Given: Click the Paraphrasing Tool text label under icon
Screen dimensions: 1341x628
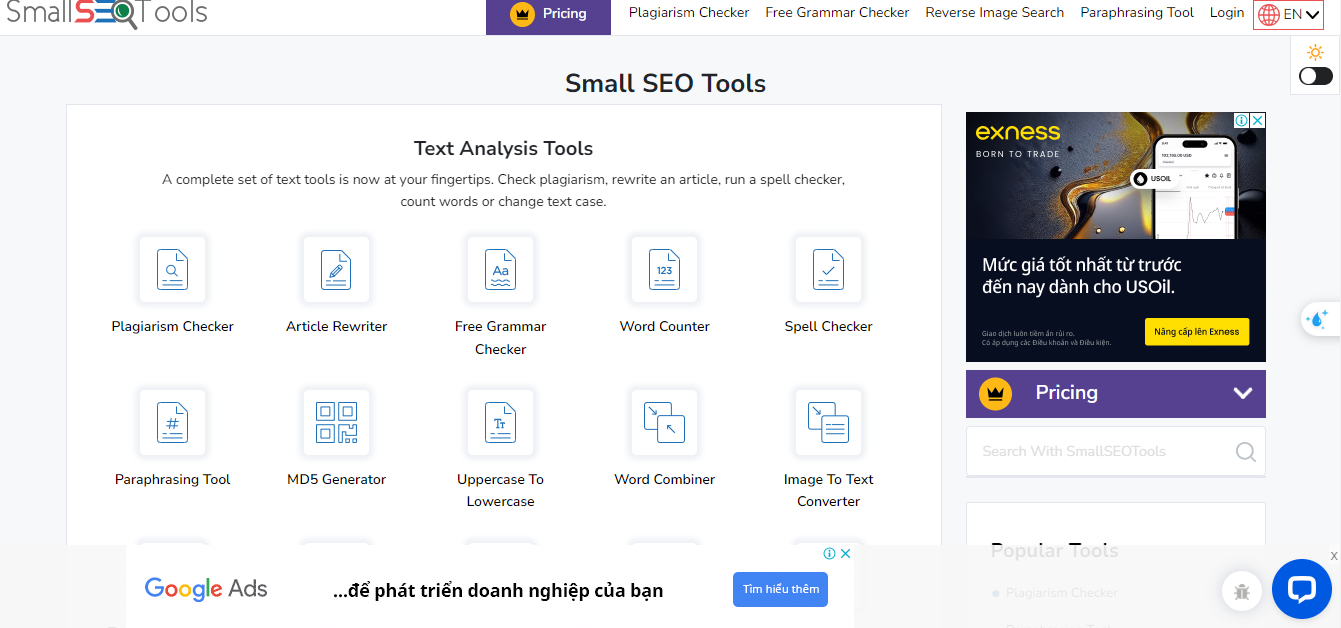Looking at the screenshot, I should pyautogui.click(x=172, y=480).
